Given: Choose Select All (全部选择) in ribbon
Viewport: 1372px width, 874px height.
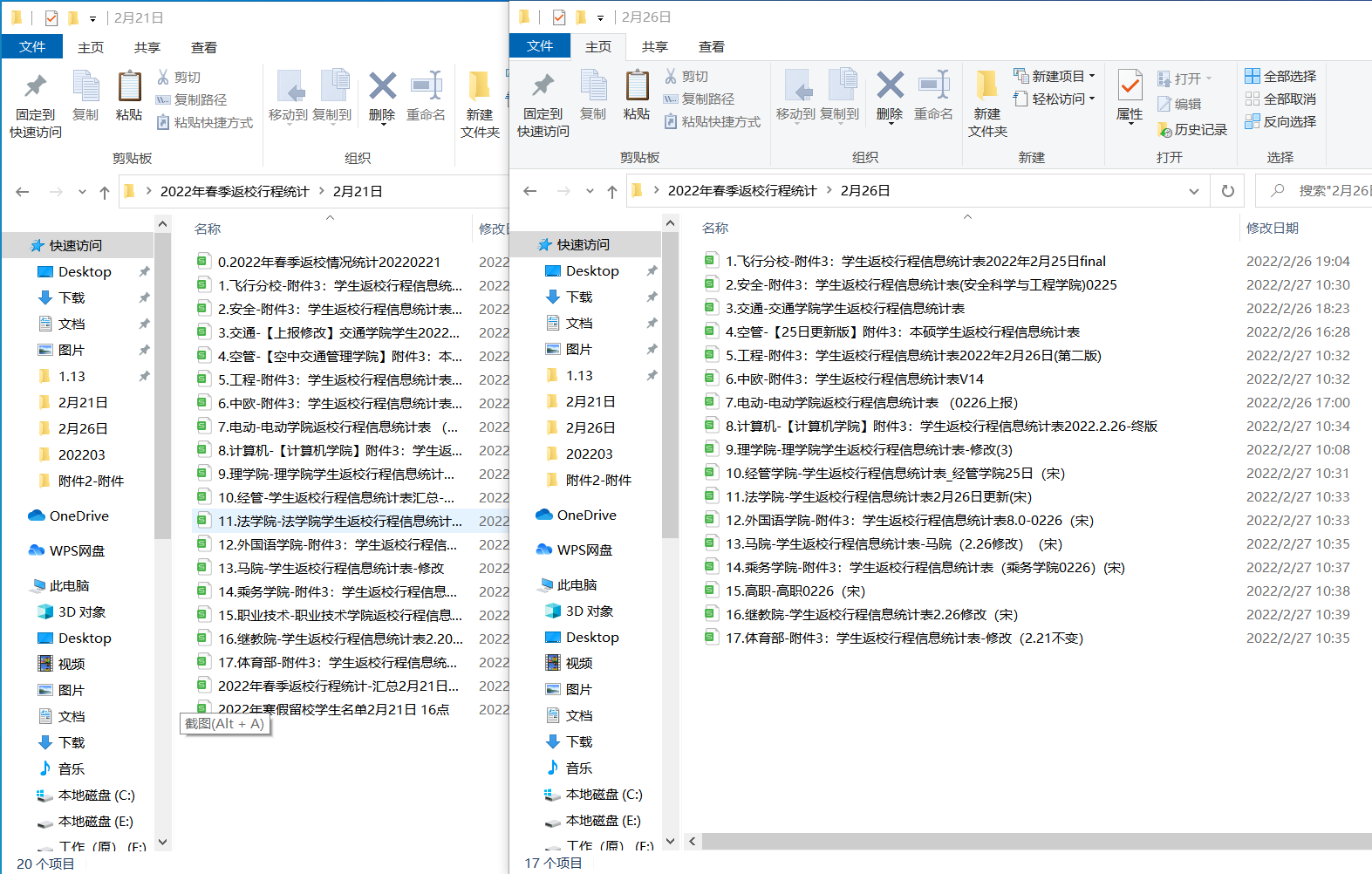Looking at the screenshot, I should pos(1280,76).
